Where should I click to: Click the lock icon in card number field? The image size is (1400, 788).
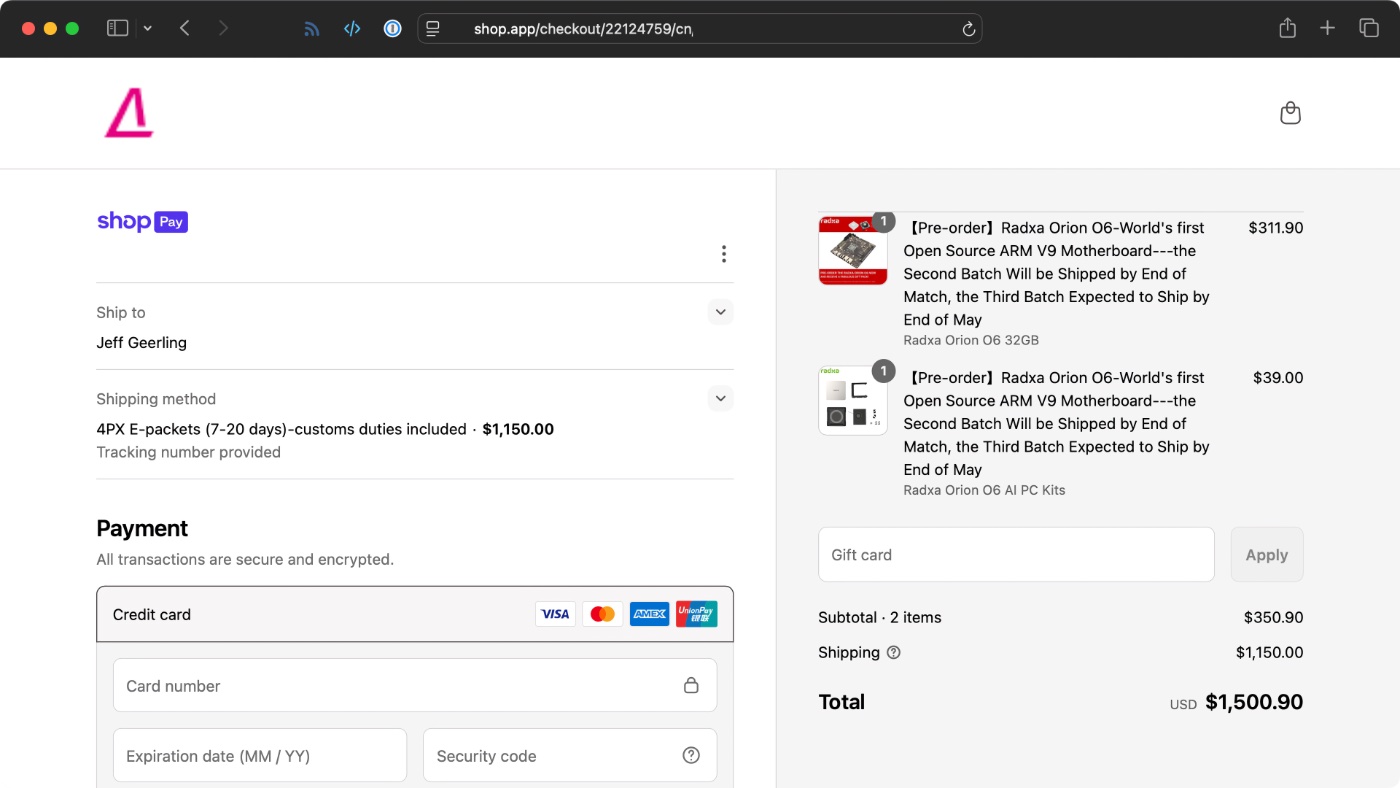point(691,685)
